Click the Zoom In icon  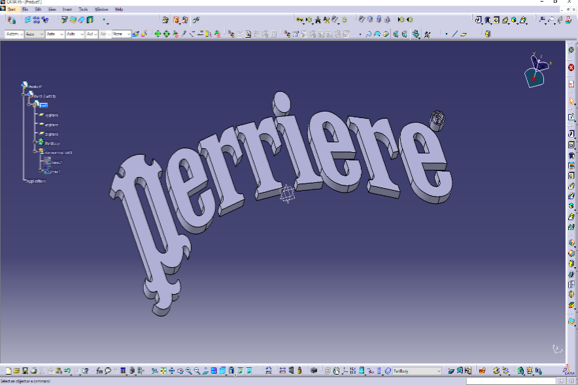click(x=189, y=371)
